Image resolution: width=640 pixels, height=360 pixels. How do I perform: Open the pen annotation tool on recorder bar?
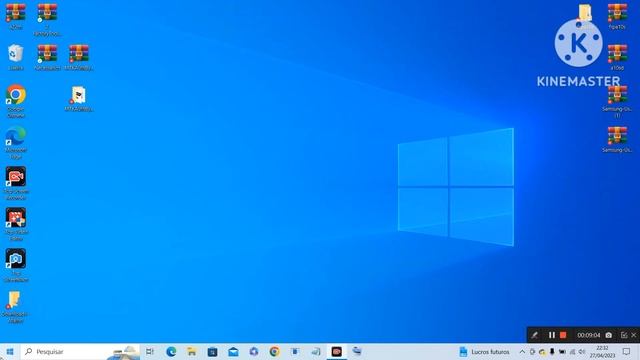pos(534,335)
